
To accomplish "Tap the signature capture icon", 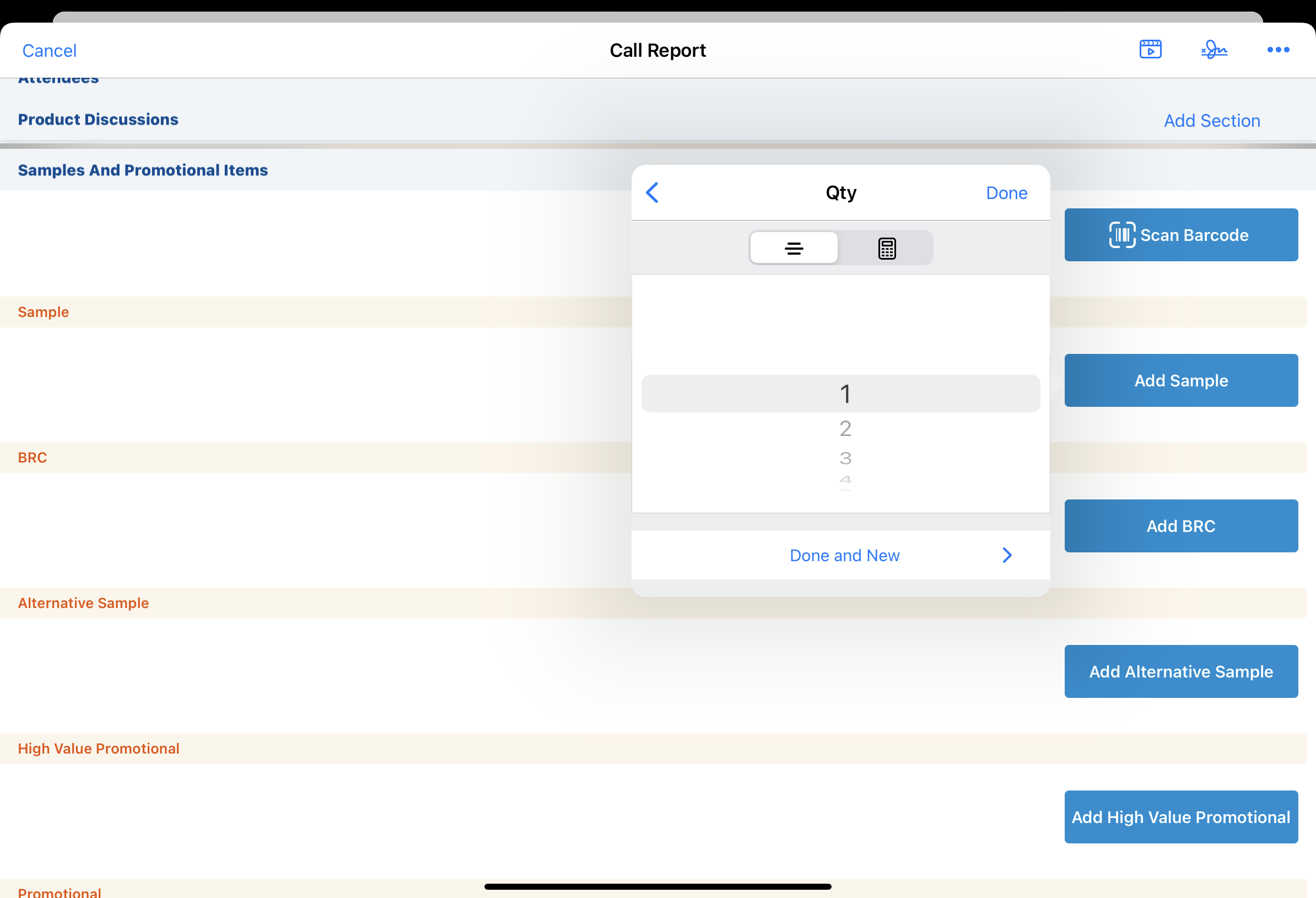I will (x=1213, y=50).
